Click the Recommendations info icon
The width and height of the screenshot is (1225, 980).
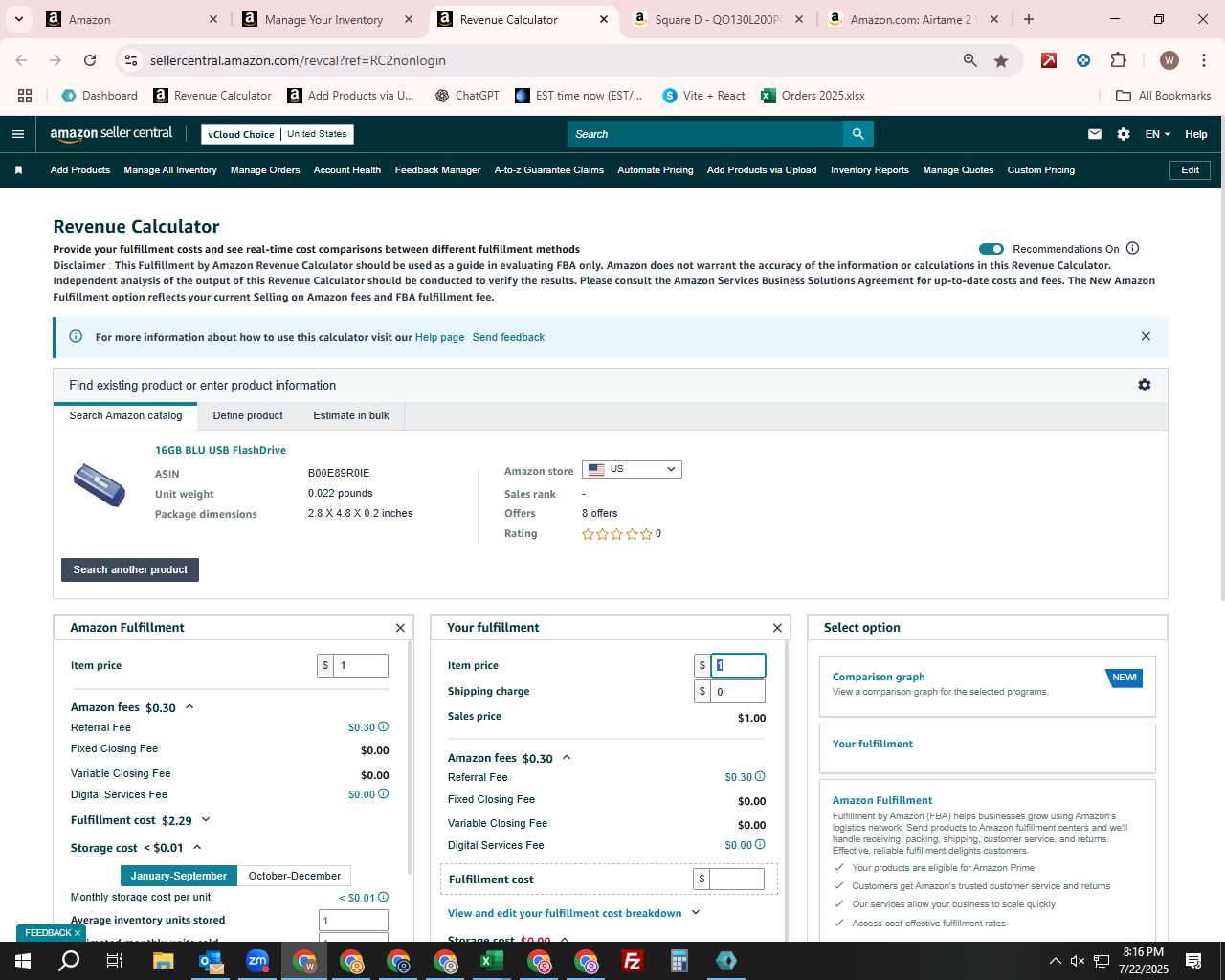click(x=1133, y=249)
